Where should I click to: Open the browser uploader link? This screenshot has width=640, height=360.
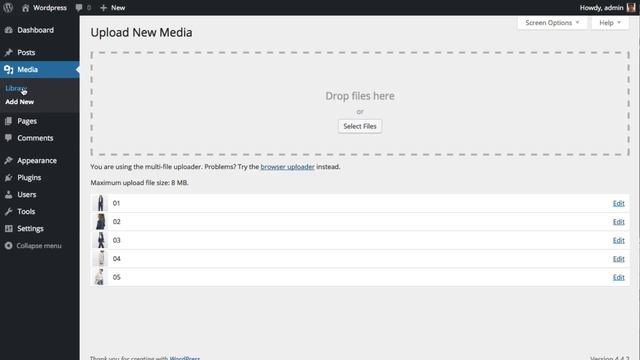287,167
